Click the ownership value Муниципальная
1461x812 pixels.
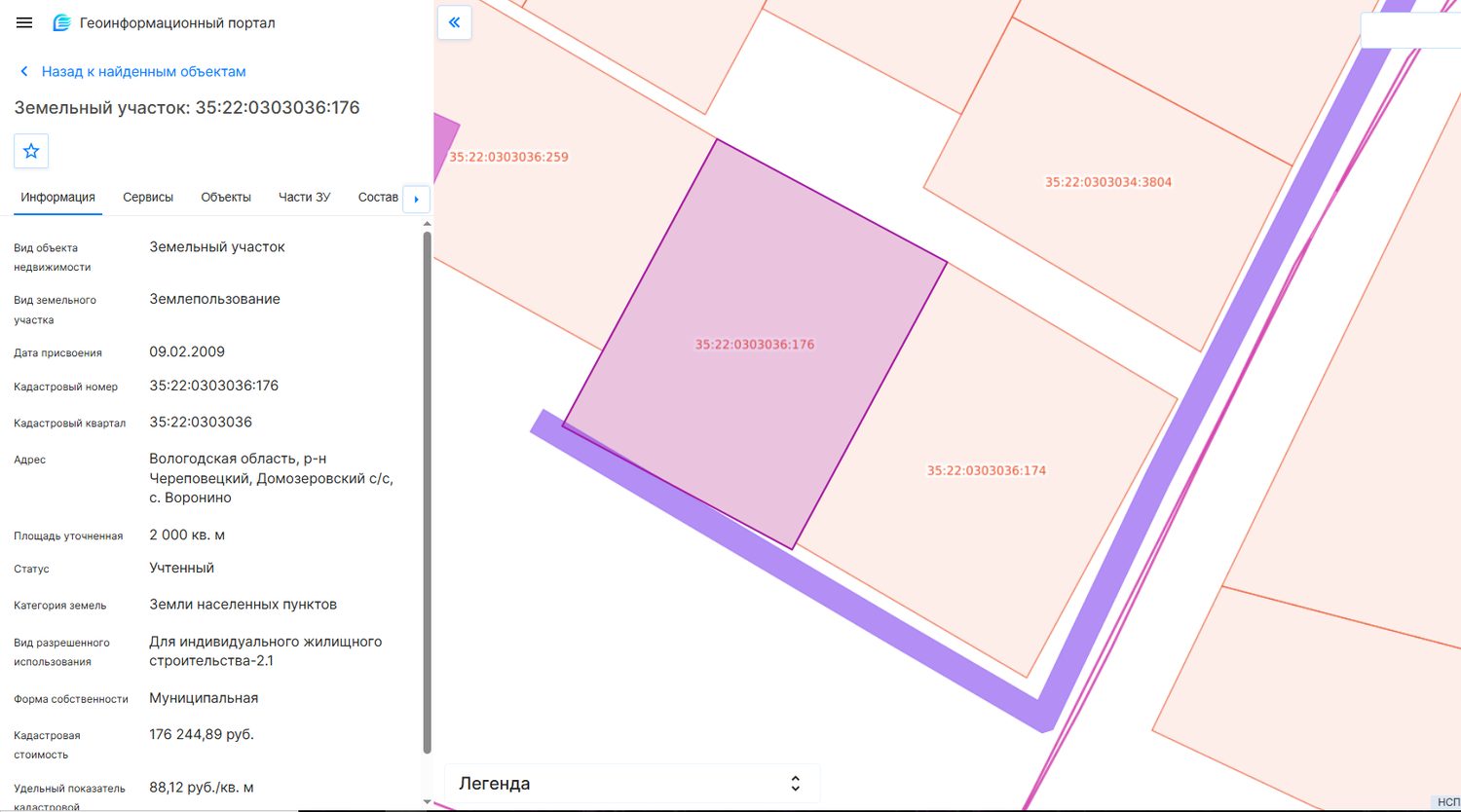click(204, 698)
